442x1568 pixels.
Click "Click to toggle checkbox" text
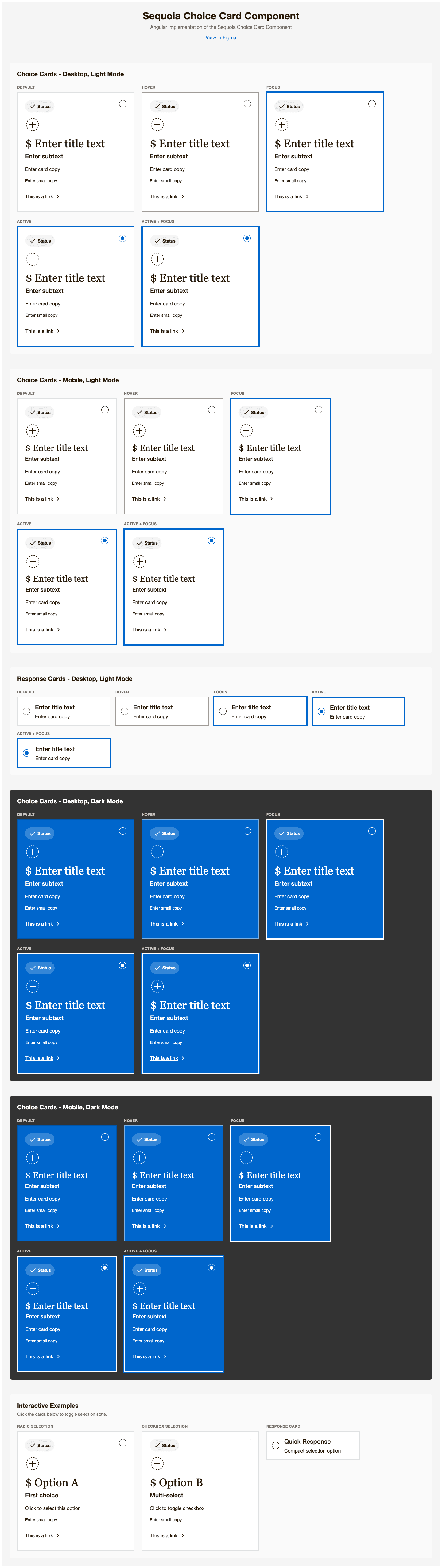(x=177, y=1508)
